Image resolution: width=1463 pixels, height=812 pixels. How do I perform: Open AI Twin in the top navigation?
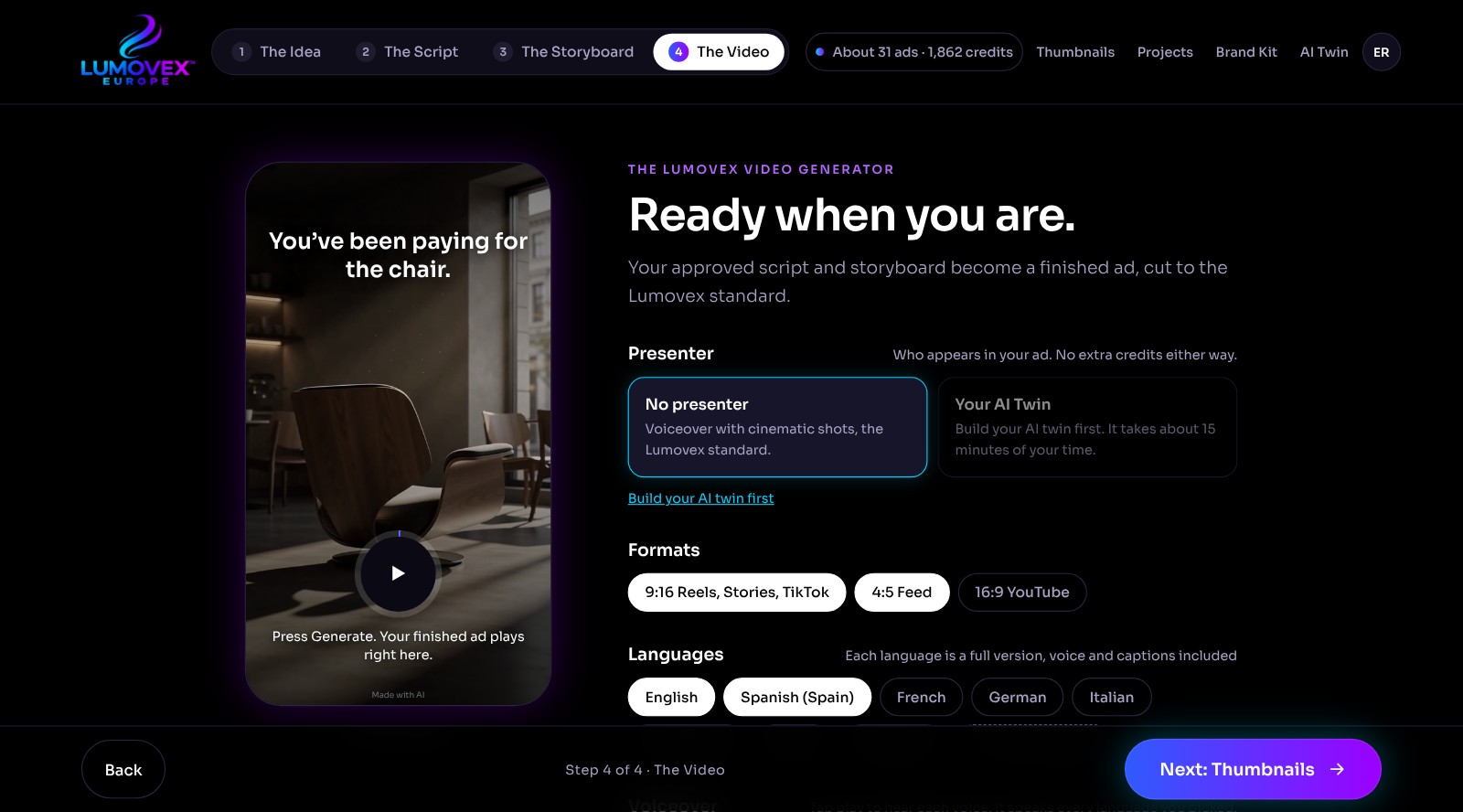[x=1324, y=52]
